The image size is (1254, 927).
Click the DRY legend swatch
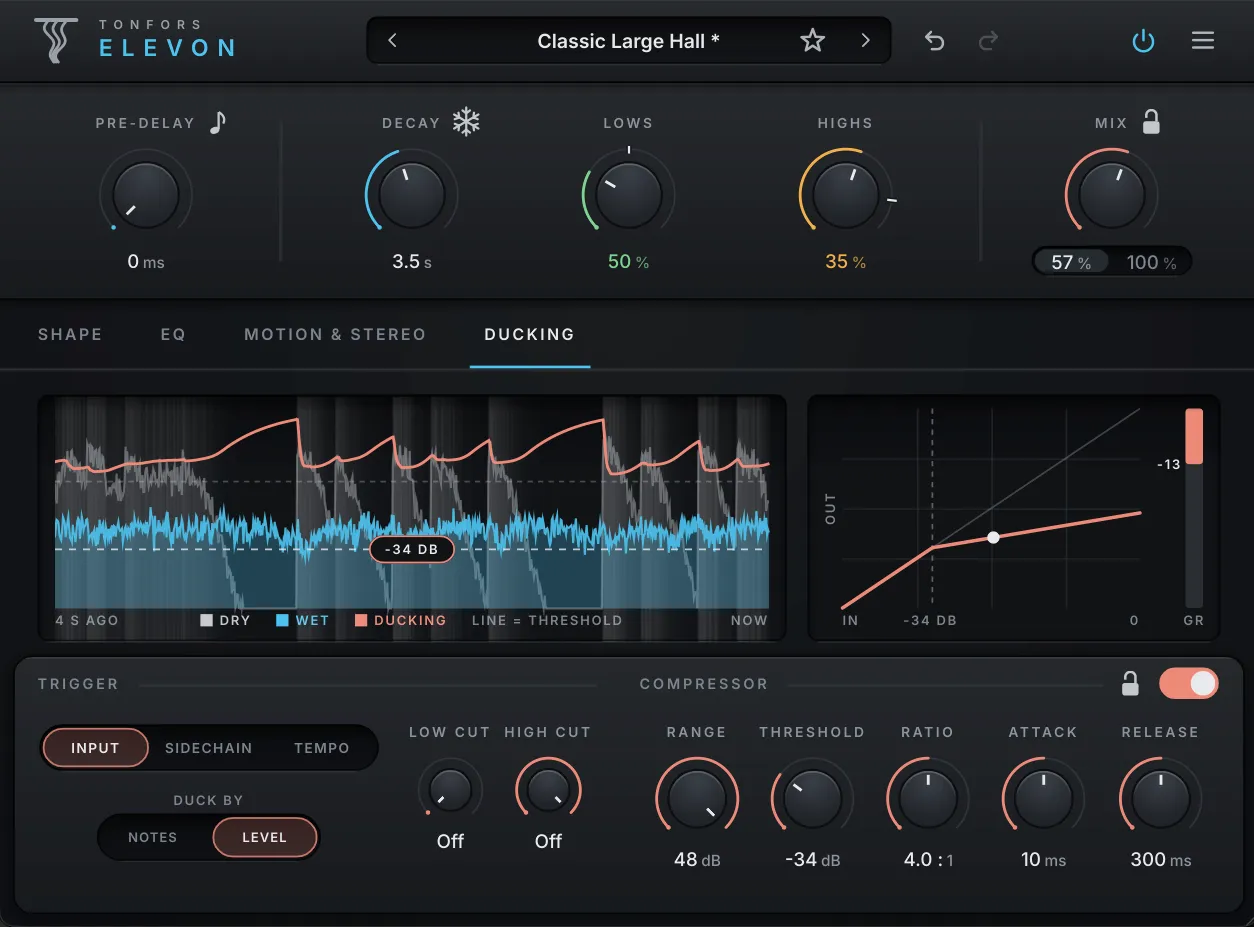(x=207, y=620)
